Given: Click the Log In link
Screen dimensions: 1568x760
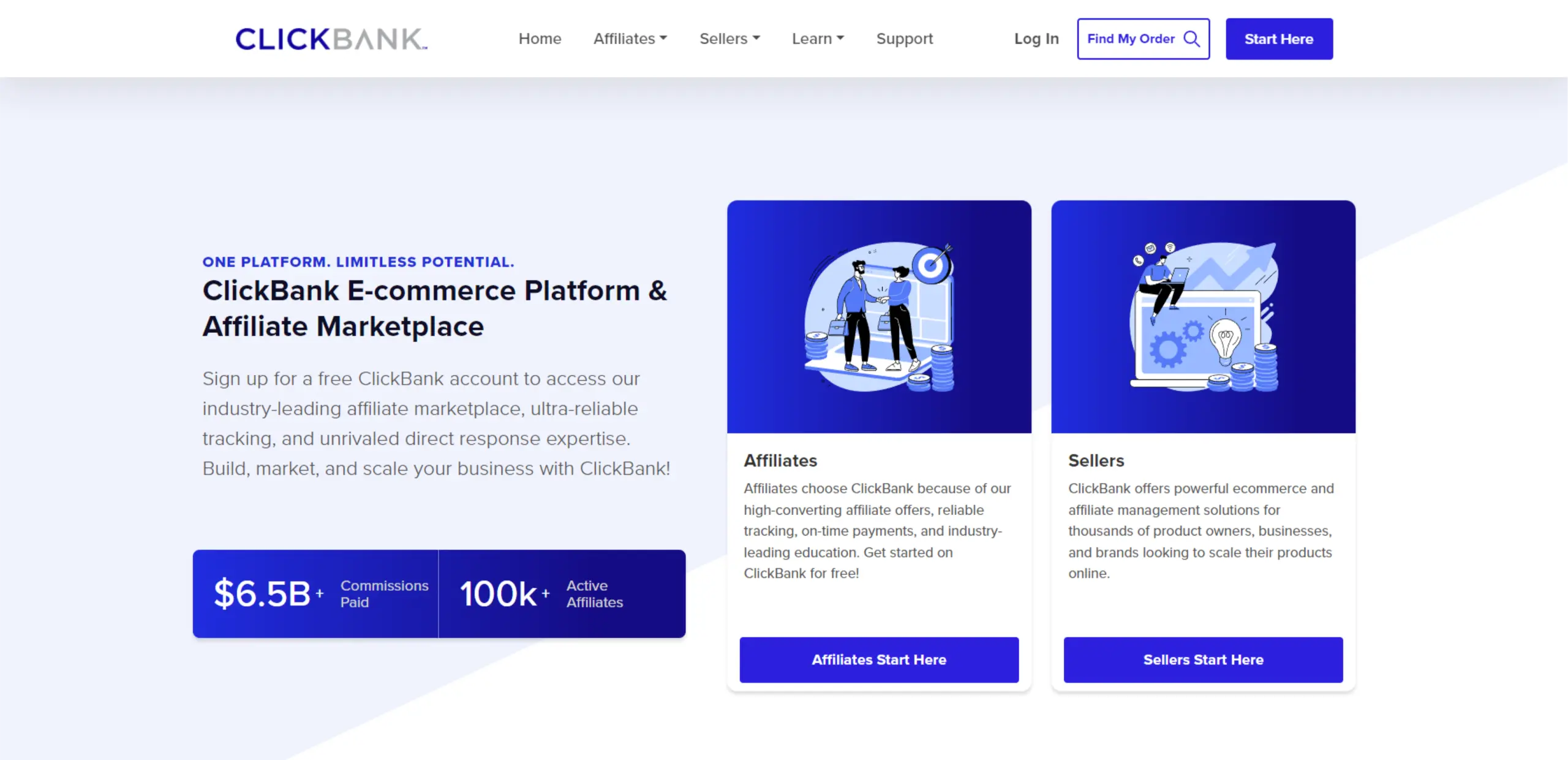Looking at the screenshot, I should coord(1036,39).
